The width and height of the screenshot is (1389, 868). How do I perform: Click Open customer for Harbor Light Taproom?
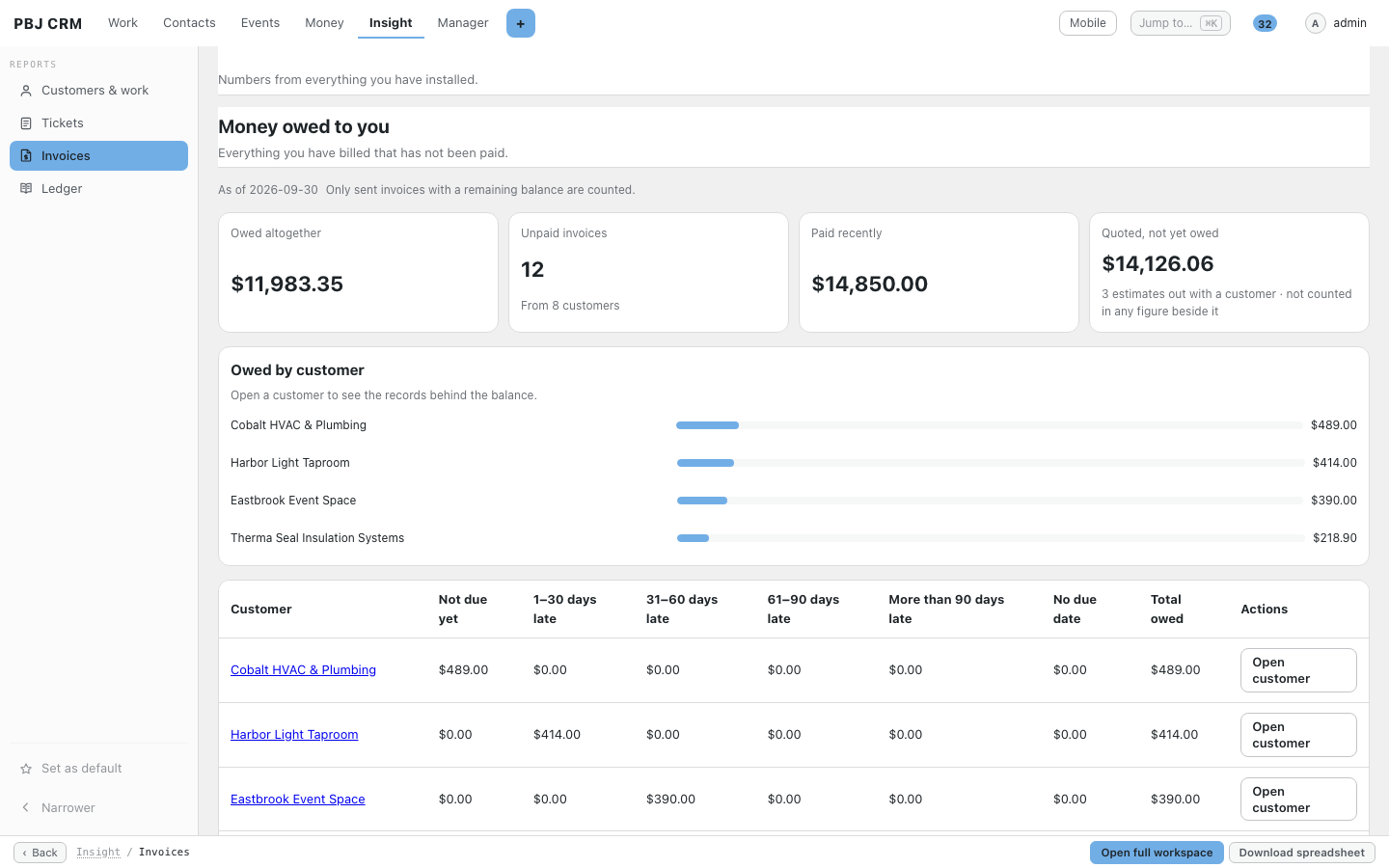point(1298,735)
